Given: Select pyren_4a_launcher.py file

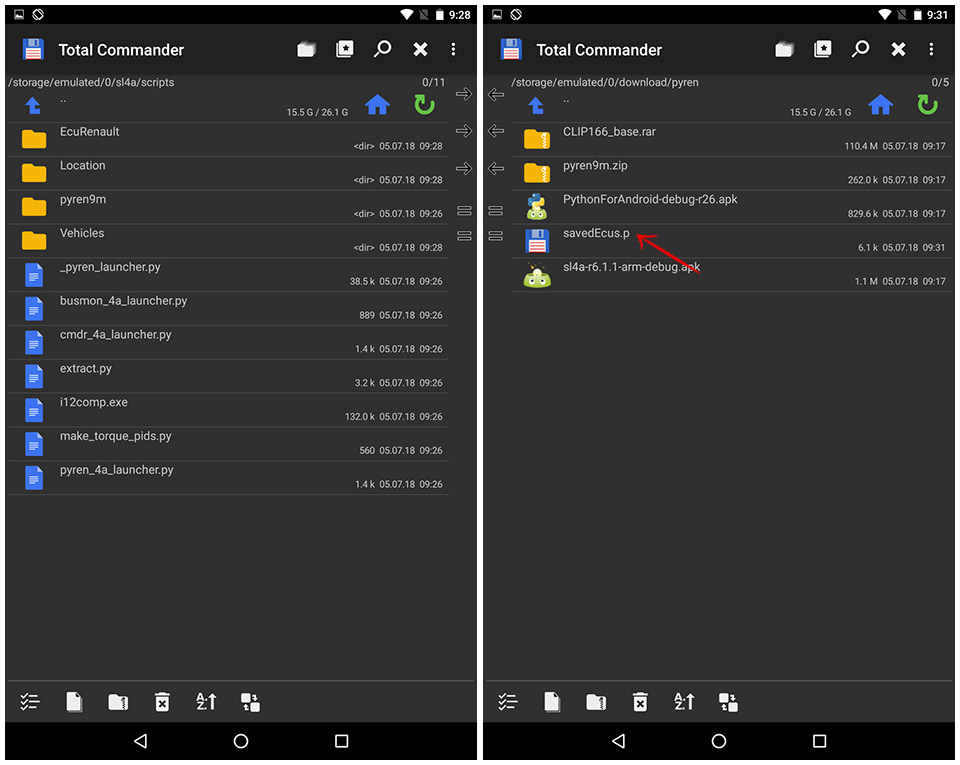Looking at the screenshot, I should (228, 477).
